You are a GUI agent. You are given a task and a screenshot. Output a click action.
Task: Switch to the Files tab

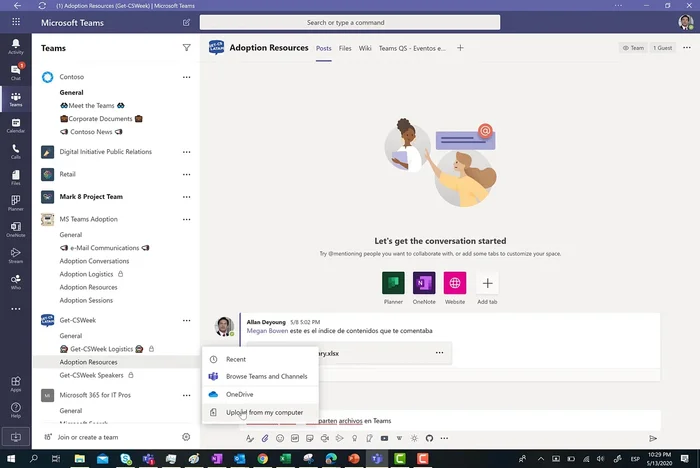tap(345, 47)
